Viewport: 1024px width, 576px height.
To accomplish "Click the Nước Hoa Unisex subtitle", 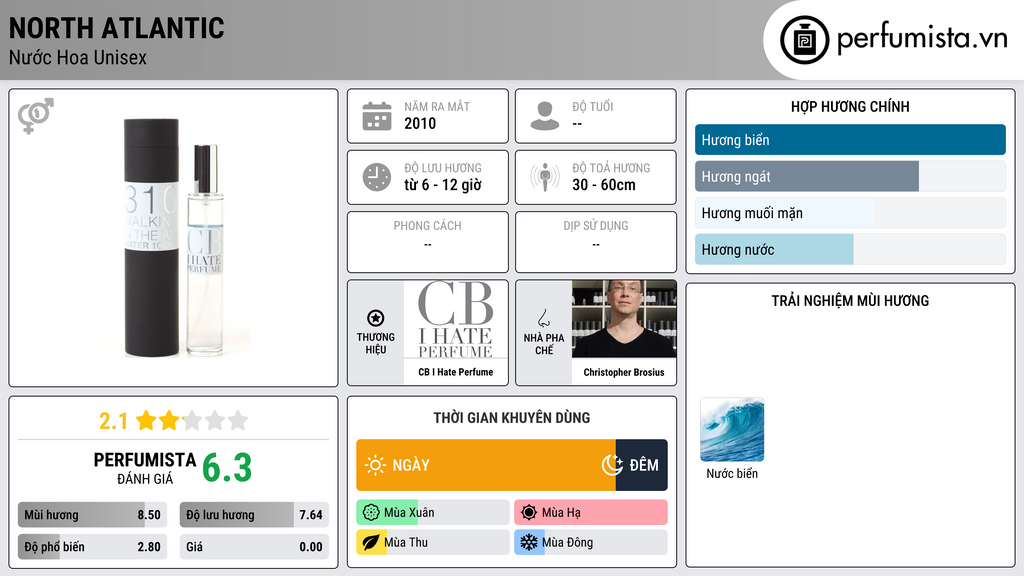I will (78, 57).
